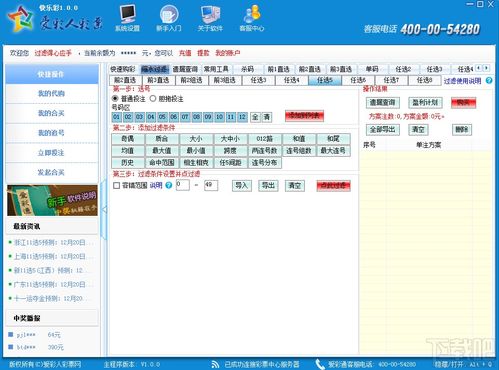
Task: Open 立即投注 in the sidebar
Action: click(51, 153)
